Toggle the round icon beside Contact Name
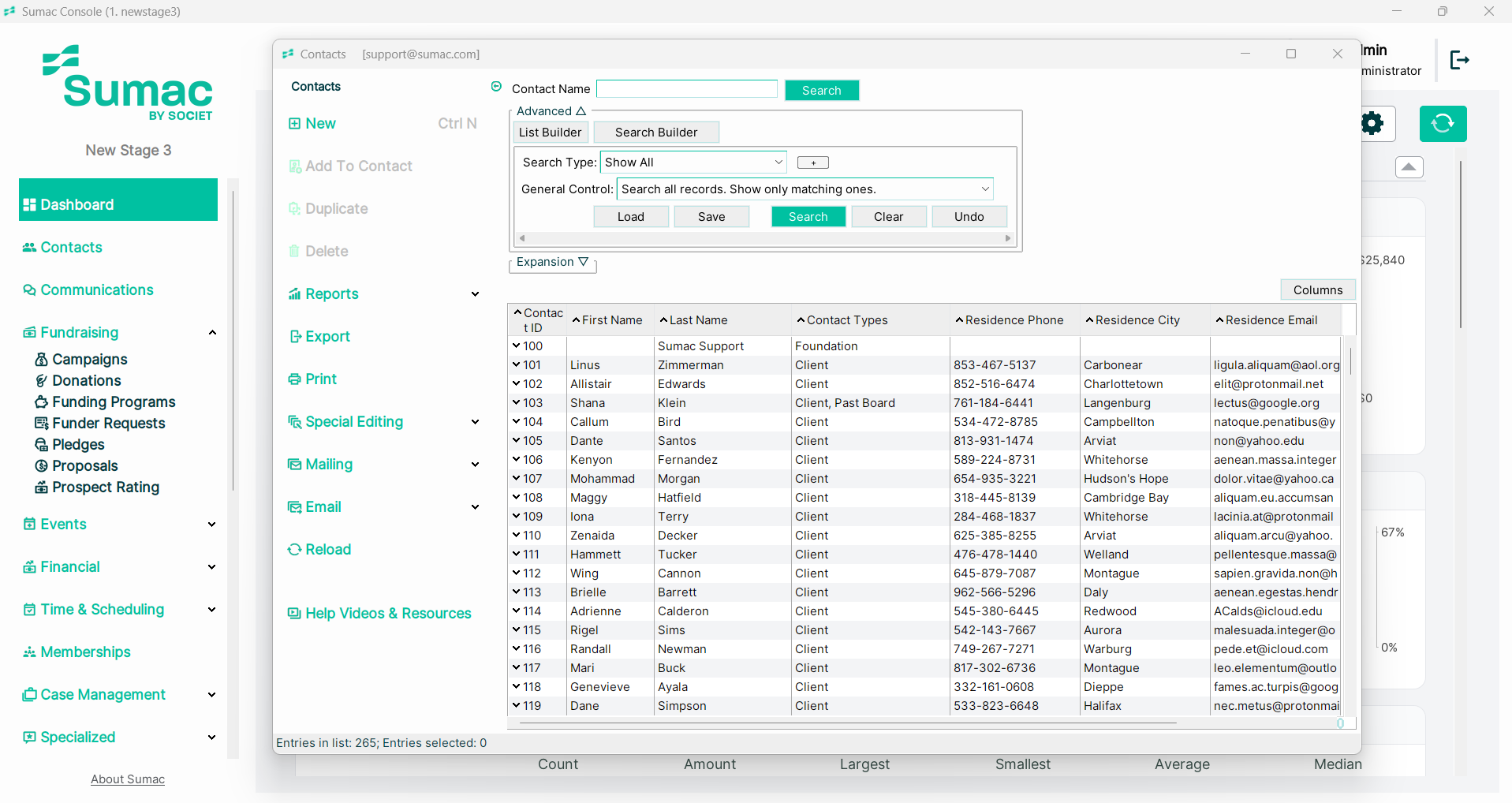The width and height of the screenshot is (1512, 803). pos(496,87)
